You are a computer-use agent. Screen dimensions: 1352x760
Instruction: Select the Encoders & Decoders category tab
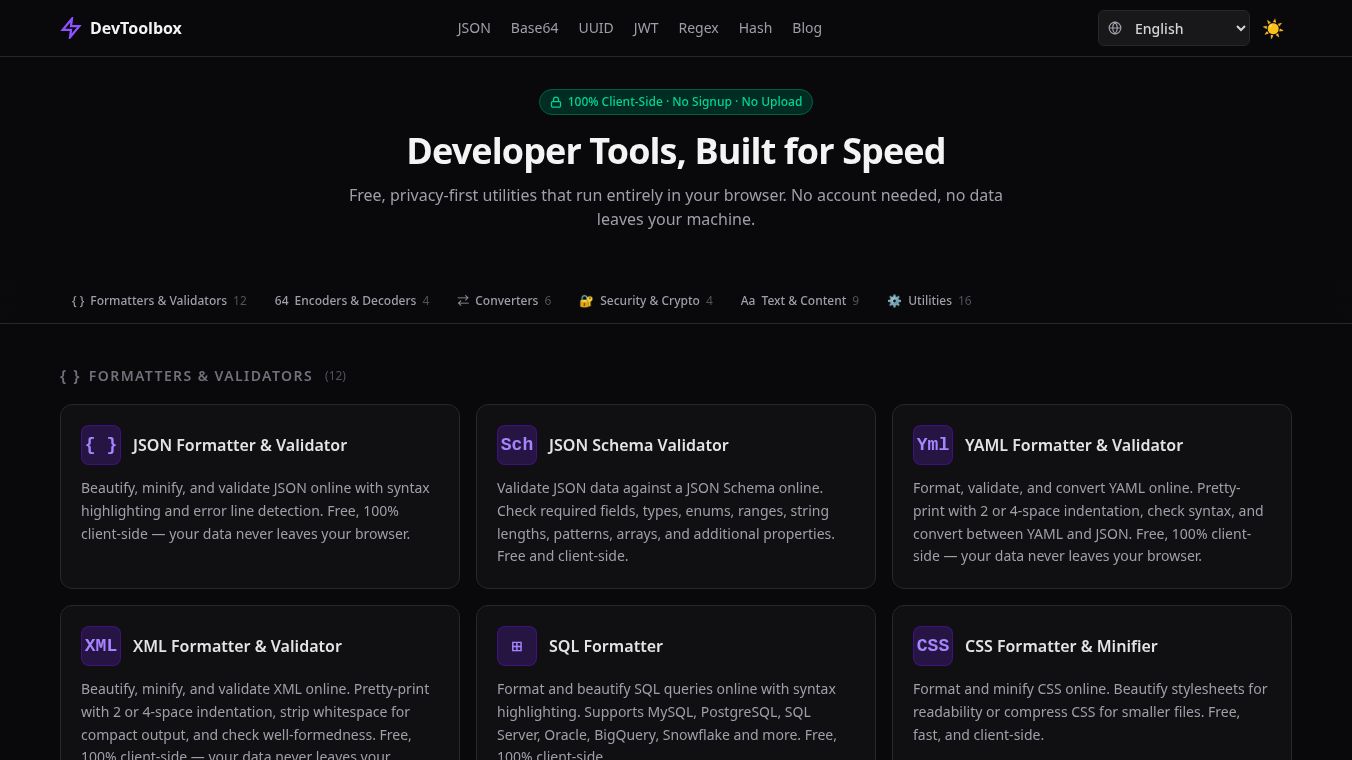pos(352,301)
